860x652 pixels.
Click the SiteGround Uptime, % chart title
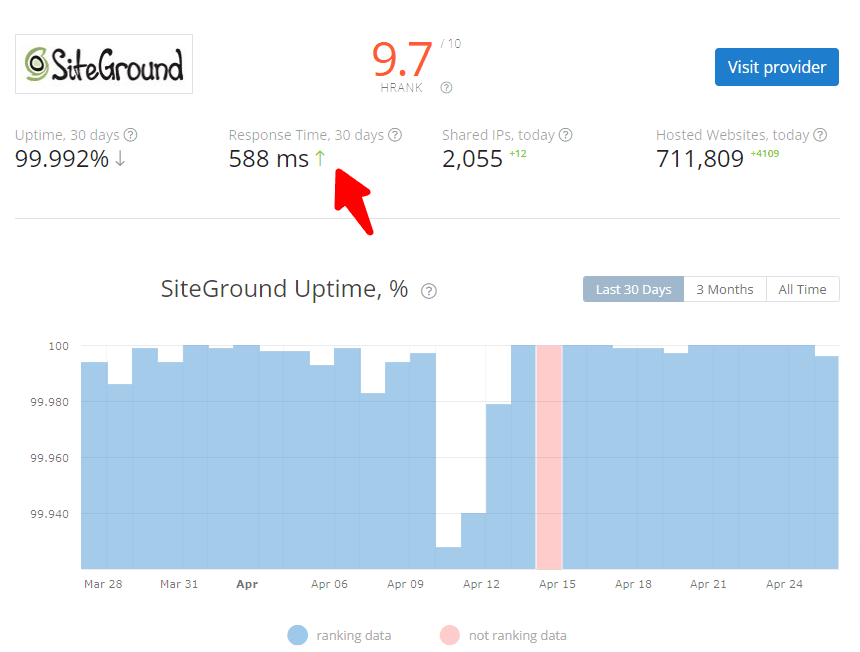(284, 289)
